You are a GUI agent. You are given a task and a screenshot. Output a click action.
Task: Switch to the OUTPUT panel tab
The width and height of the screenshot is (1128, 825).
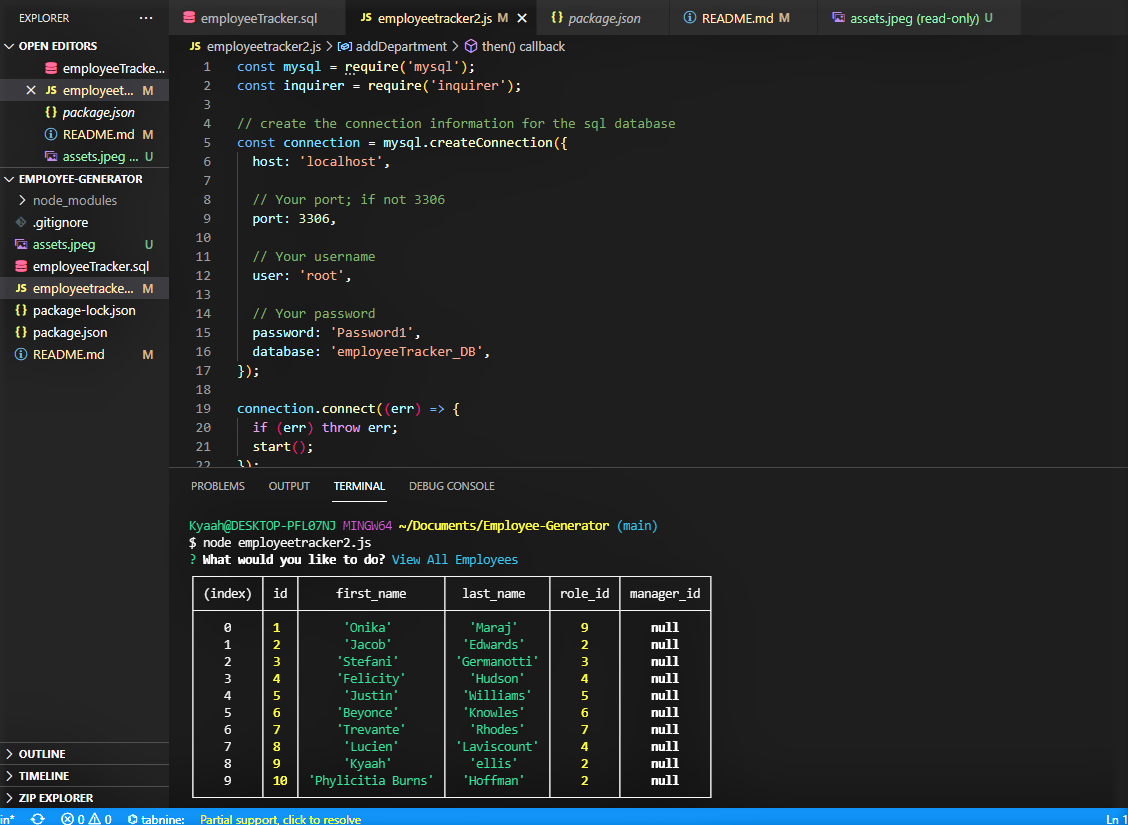click(289, 486)
